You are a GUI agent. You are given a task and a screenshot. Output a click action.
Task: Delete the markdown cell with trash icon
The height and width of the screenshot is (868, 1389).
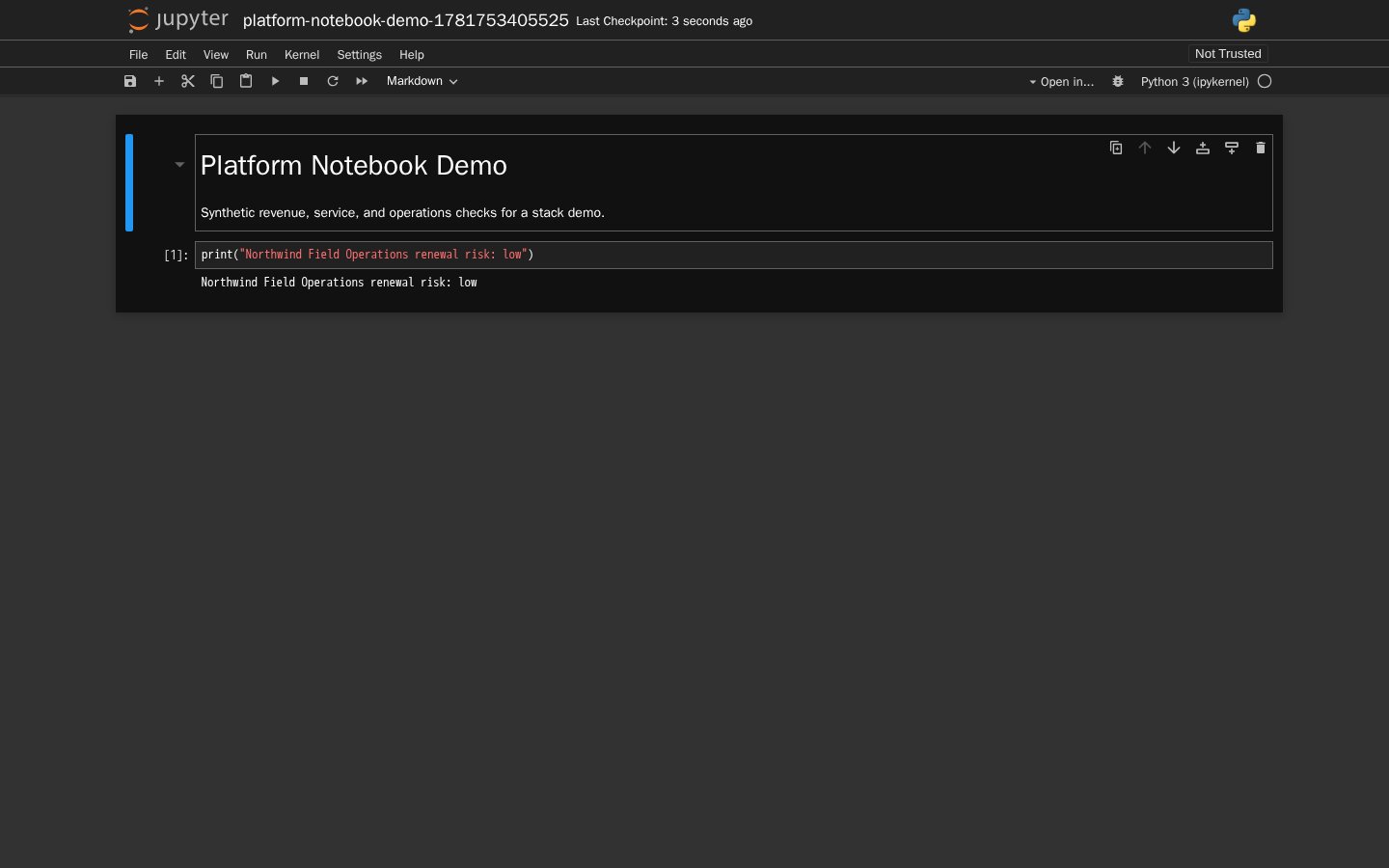click(x=1261, y=148)
